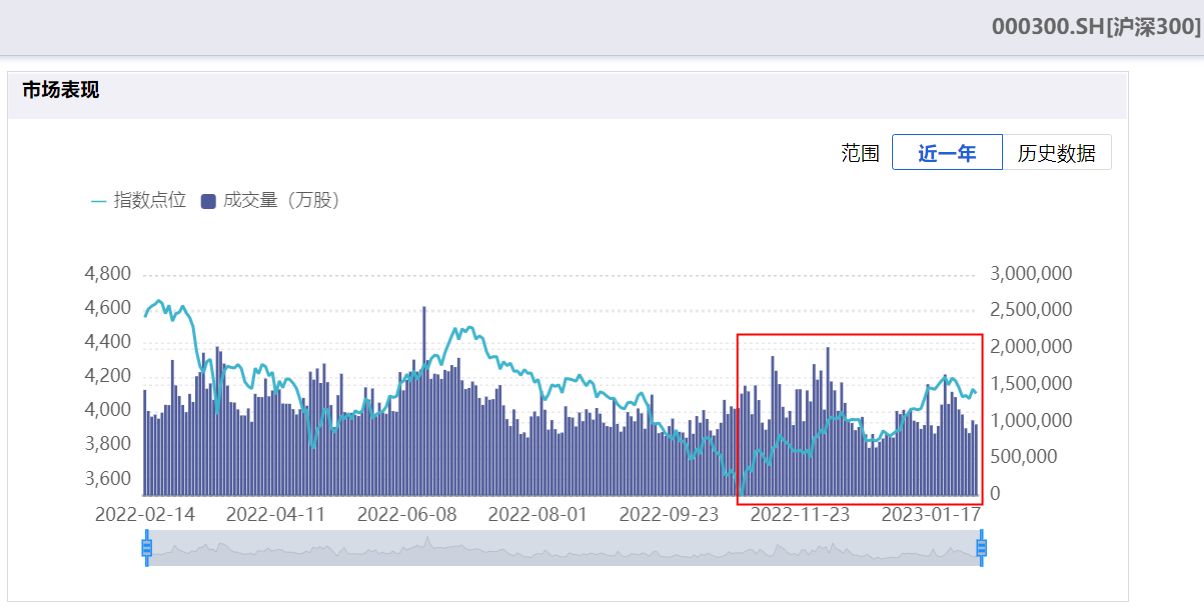Image resolution: width=1204 pixels, height=614 pixels.
Task: Click the 范围 label beside the range tabs
Action: [860, 153]
